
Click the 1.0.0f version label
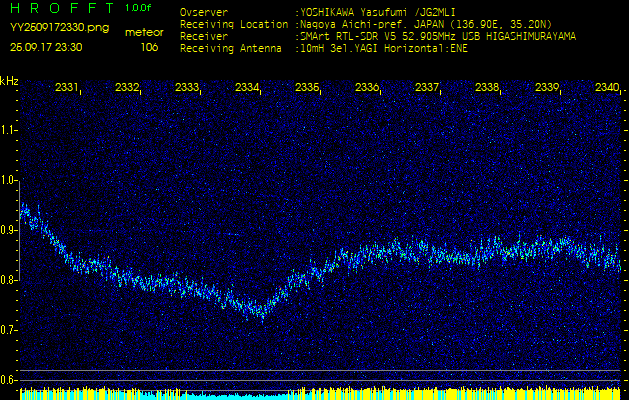coord(139,8)
